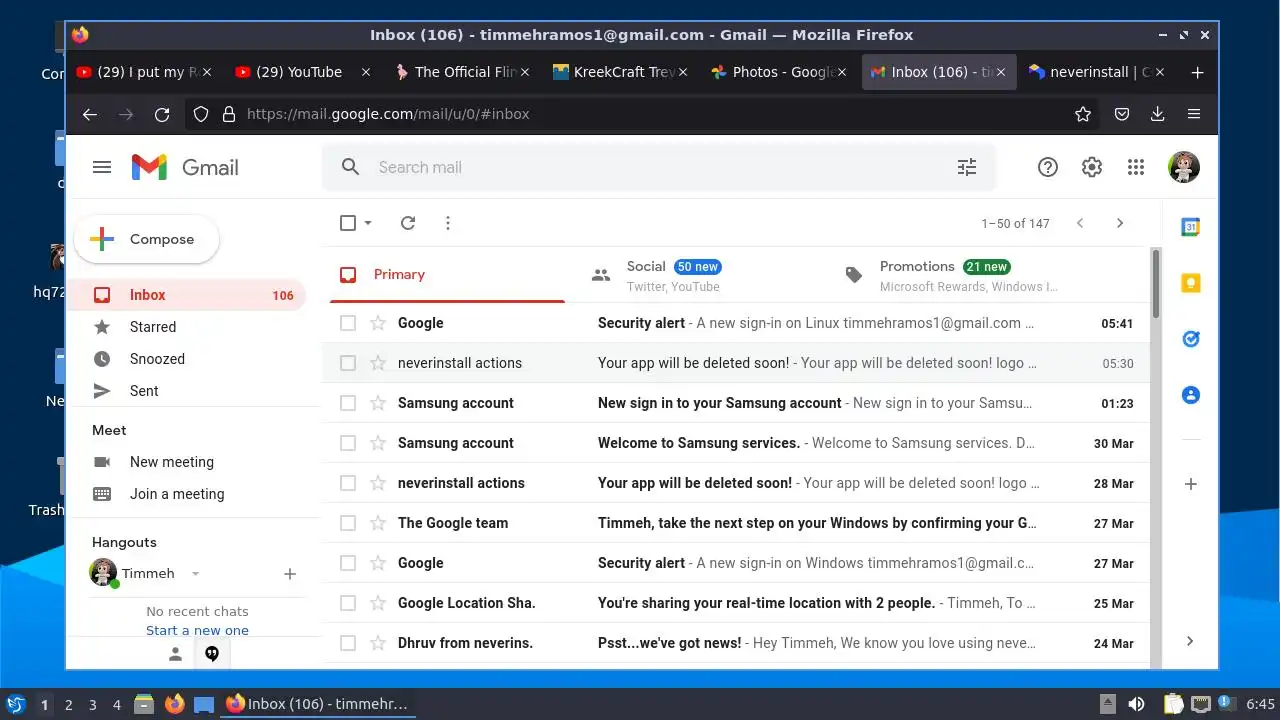Viewport: 1280px width, 720px height.
Task: Click the mail list vertical scrollbar
Action: (1156, 284)
